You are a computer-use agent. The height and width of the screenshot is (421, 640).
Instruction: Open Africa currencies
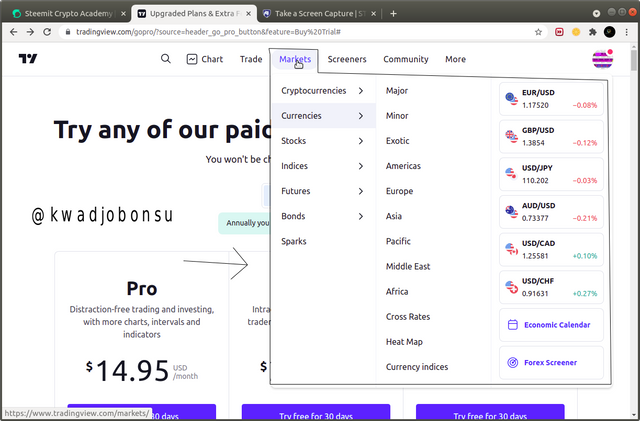coord(397,292)
